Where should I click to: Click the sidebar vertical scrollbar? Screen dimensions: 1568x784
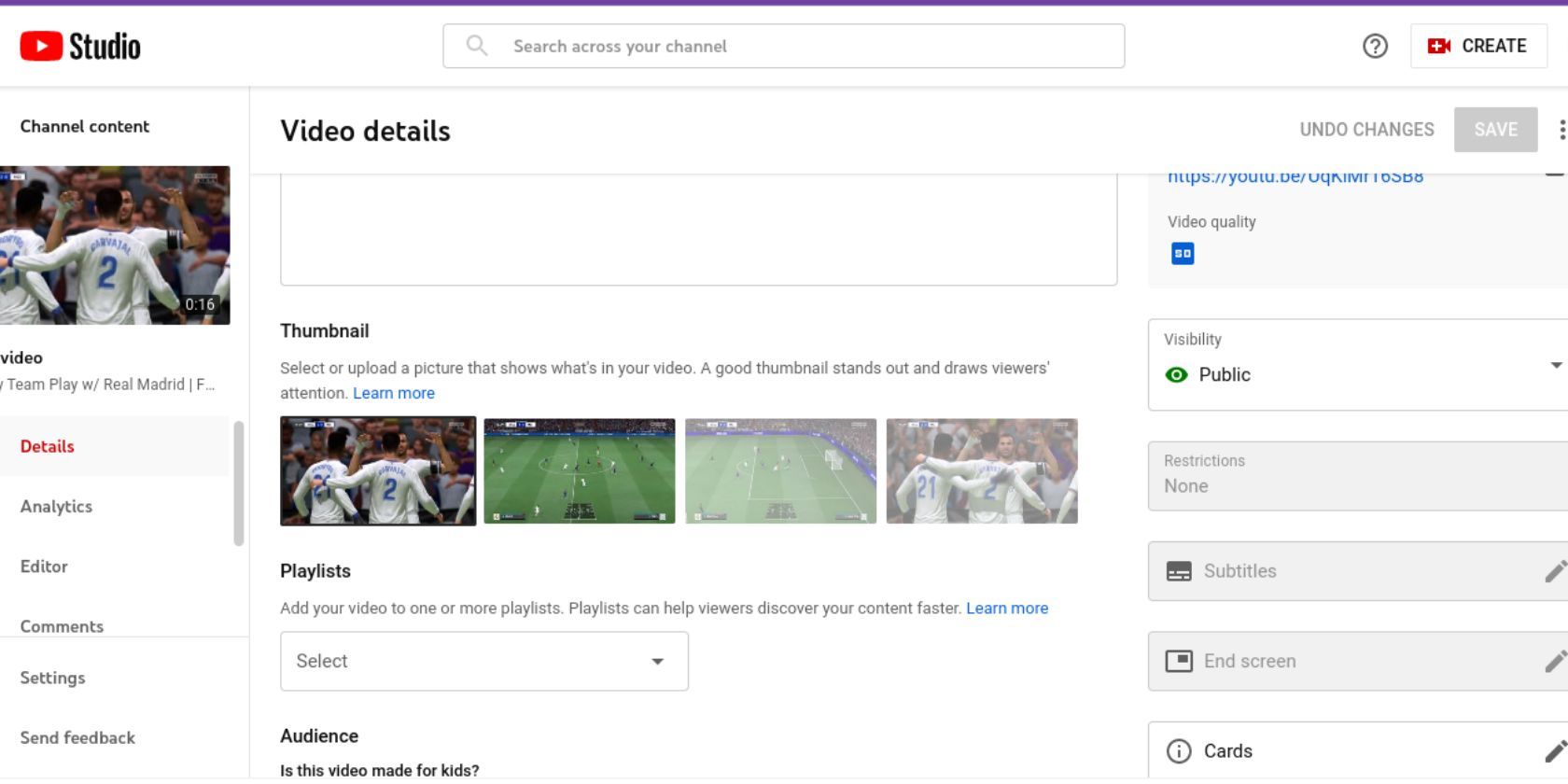coord(239,483)
